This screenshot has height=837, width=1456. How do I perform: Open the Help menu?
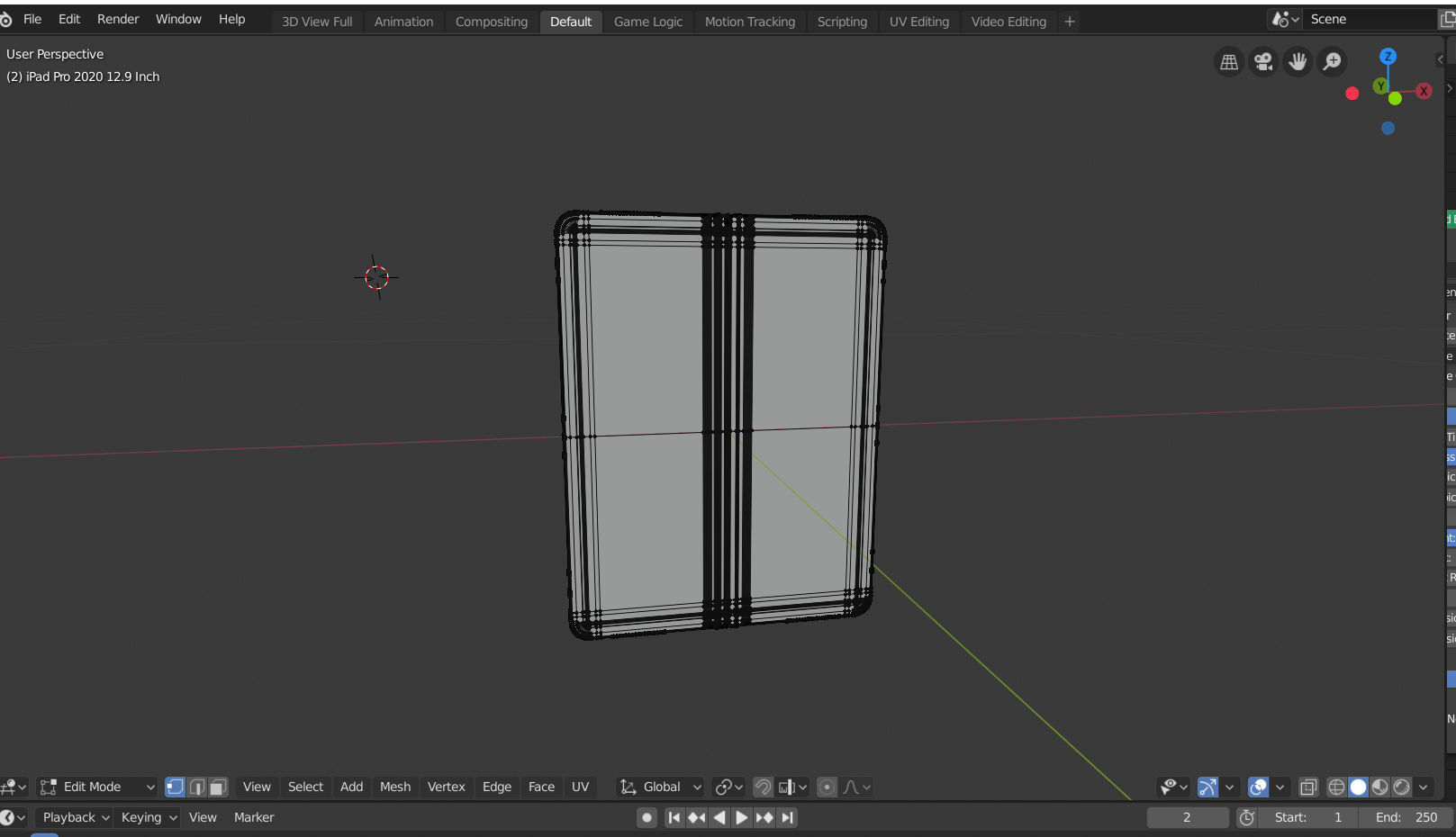(x=231, y=19)
